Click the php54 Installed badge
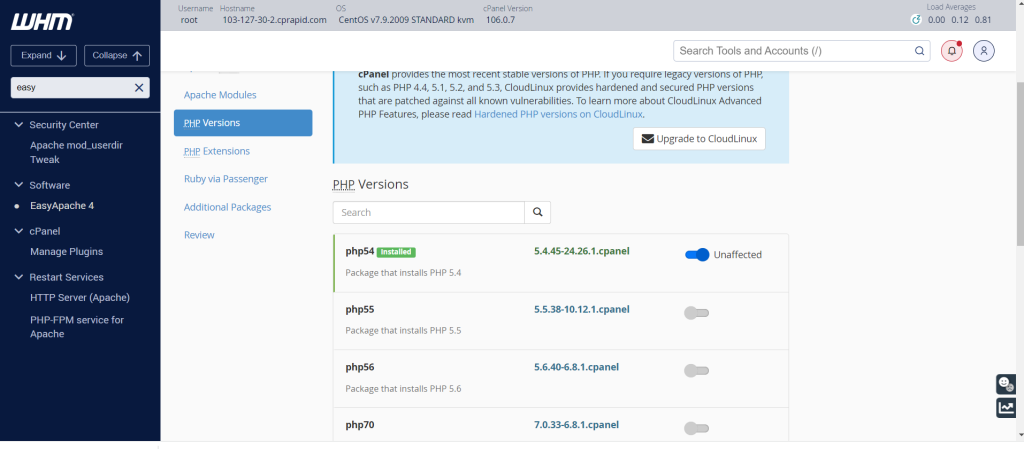 pos(396,252)
